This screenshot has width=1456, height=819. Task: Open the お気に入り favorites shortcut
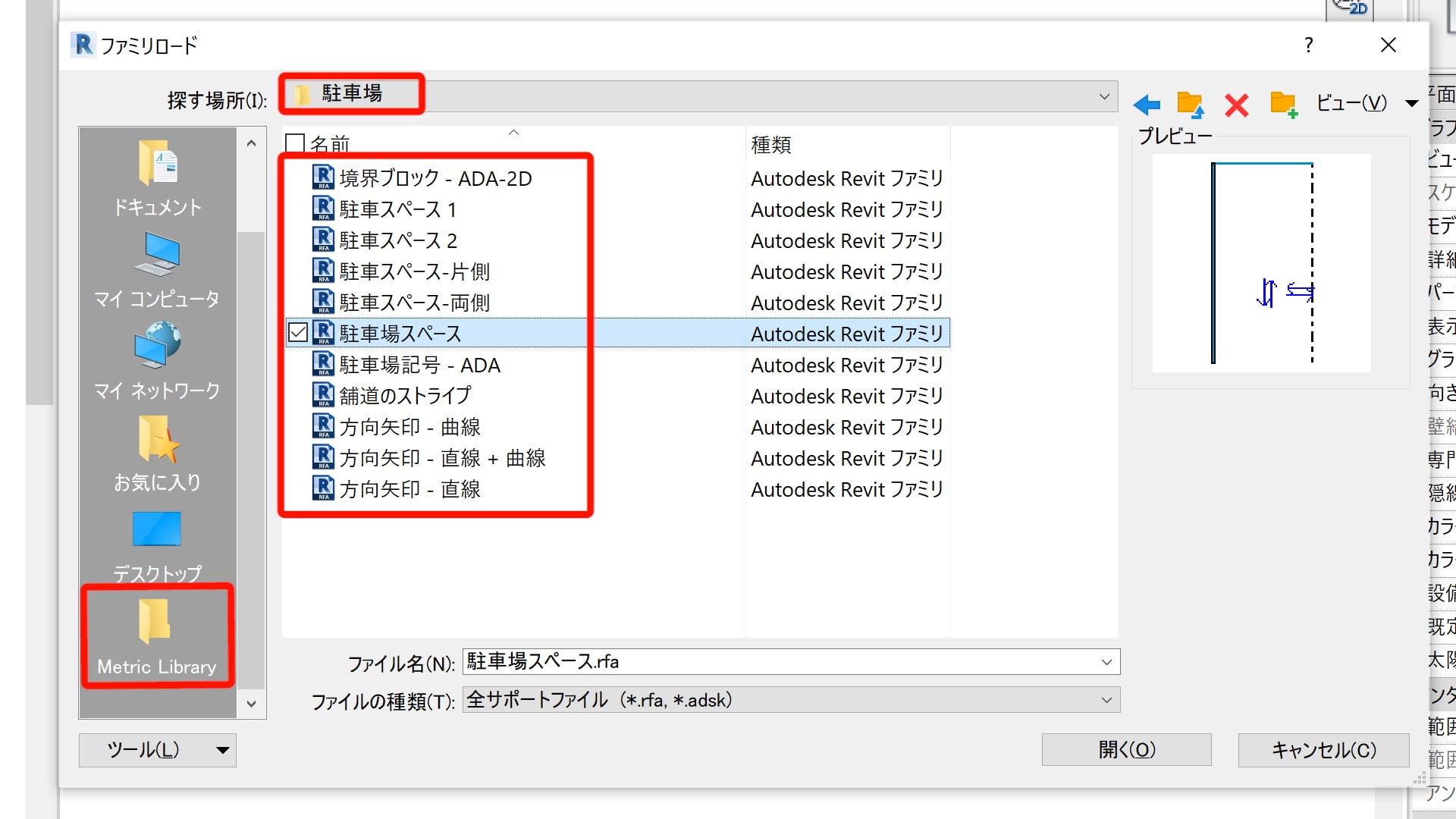click(157, 453)
